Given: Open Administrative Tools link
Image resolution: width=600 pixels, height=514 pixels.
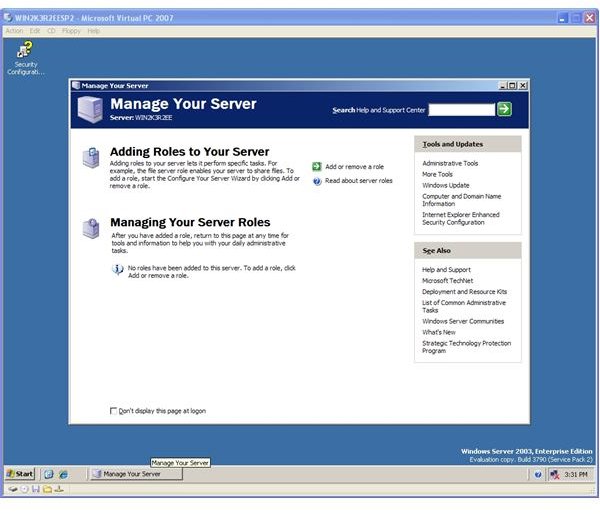Looking at the screenshot, I should point(450,163).
